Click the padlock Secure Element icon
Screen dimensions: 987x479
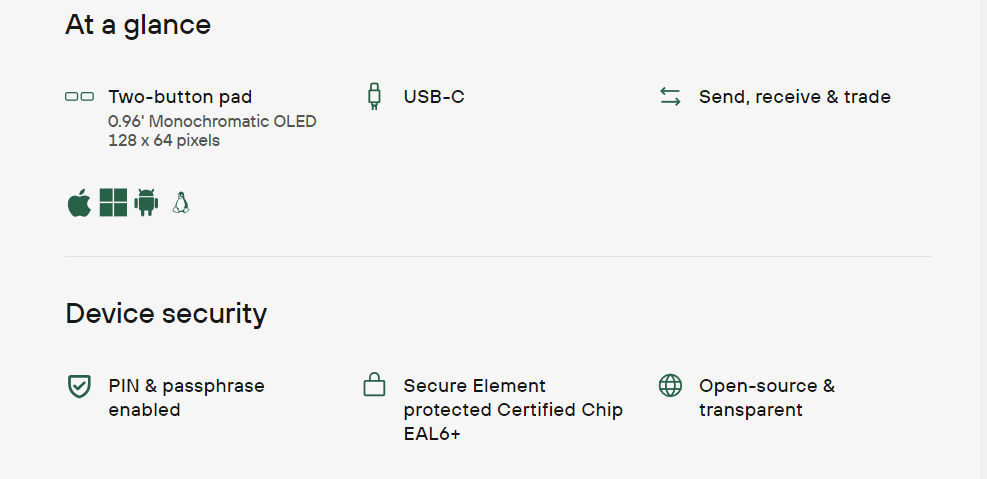tap(374, 385)
